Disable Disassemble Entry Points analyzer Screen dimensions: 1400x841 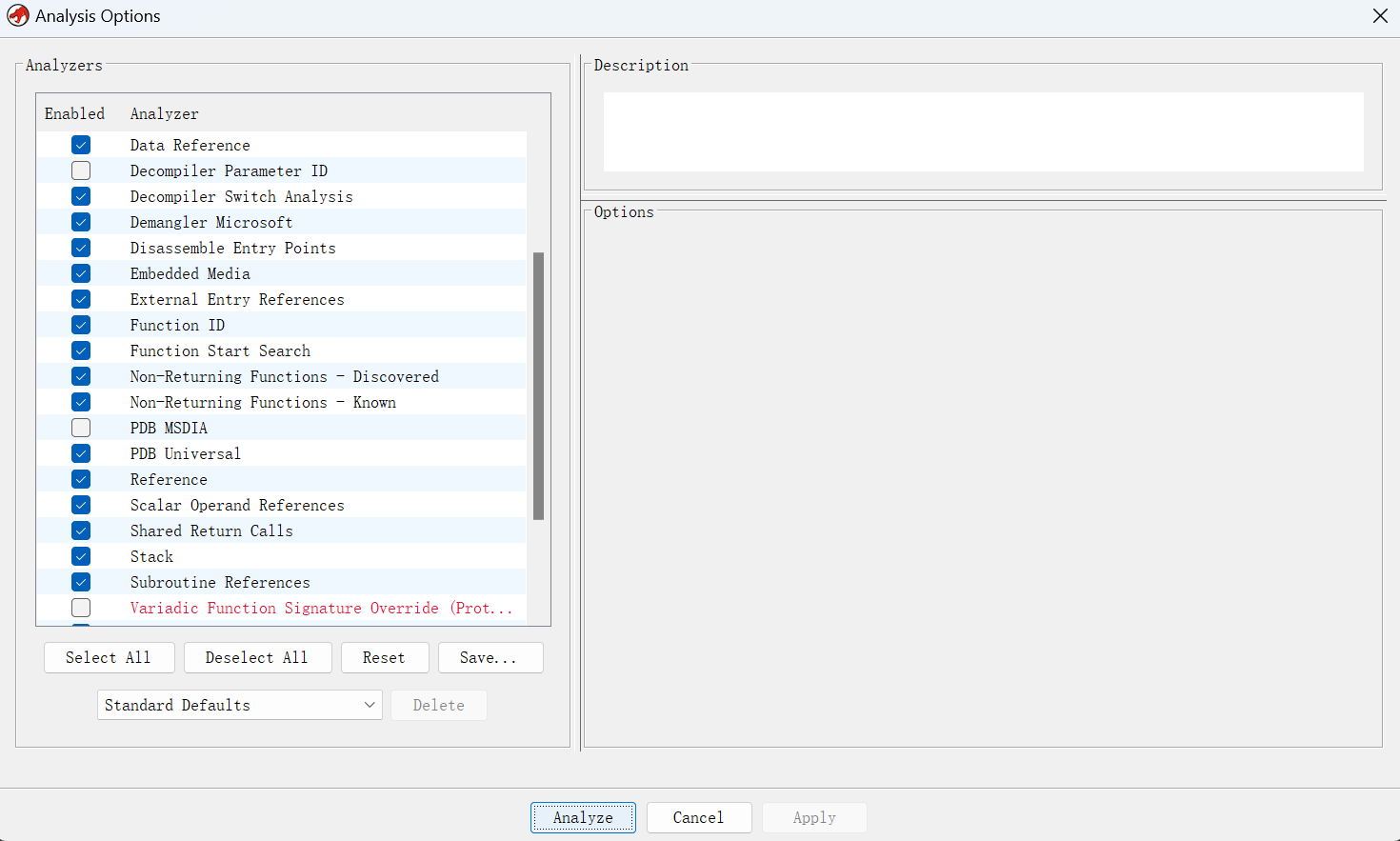pyautogui.click(x=81, y=248)
